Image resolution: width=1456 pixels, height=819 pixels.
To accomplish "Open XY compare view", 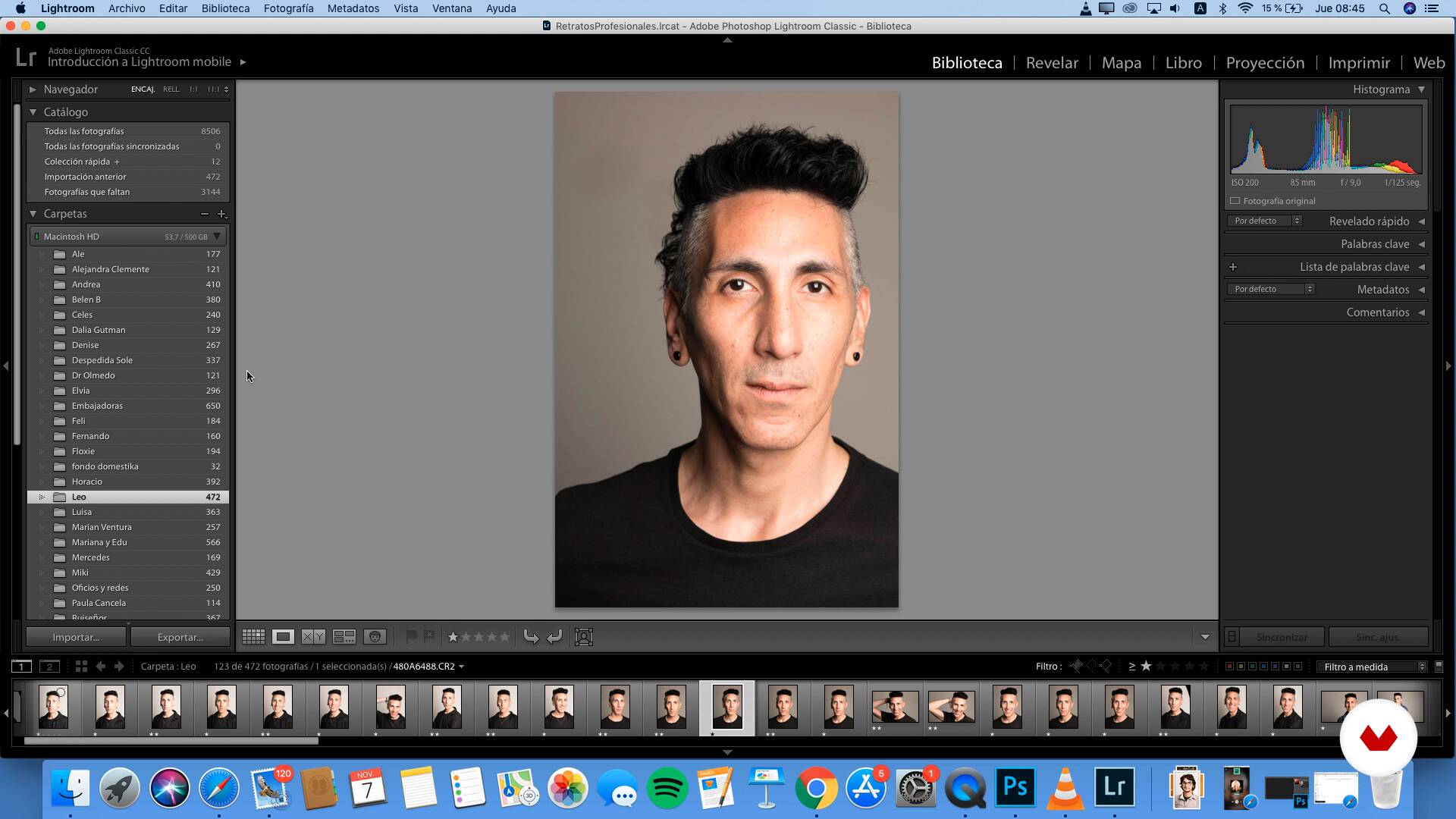I will 313,637.
